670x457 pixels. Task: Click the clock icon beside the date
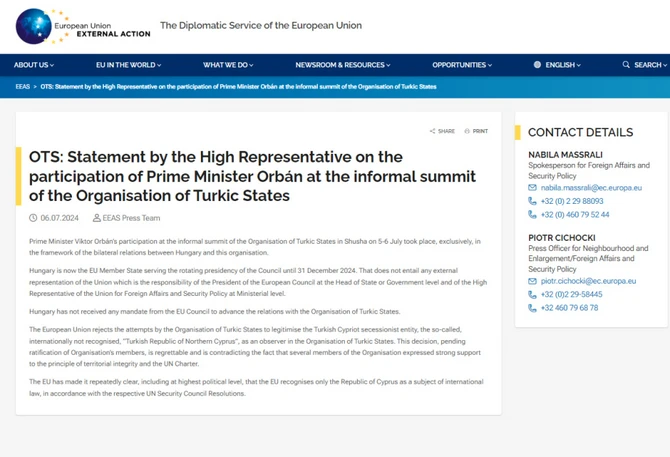33,218
